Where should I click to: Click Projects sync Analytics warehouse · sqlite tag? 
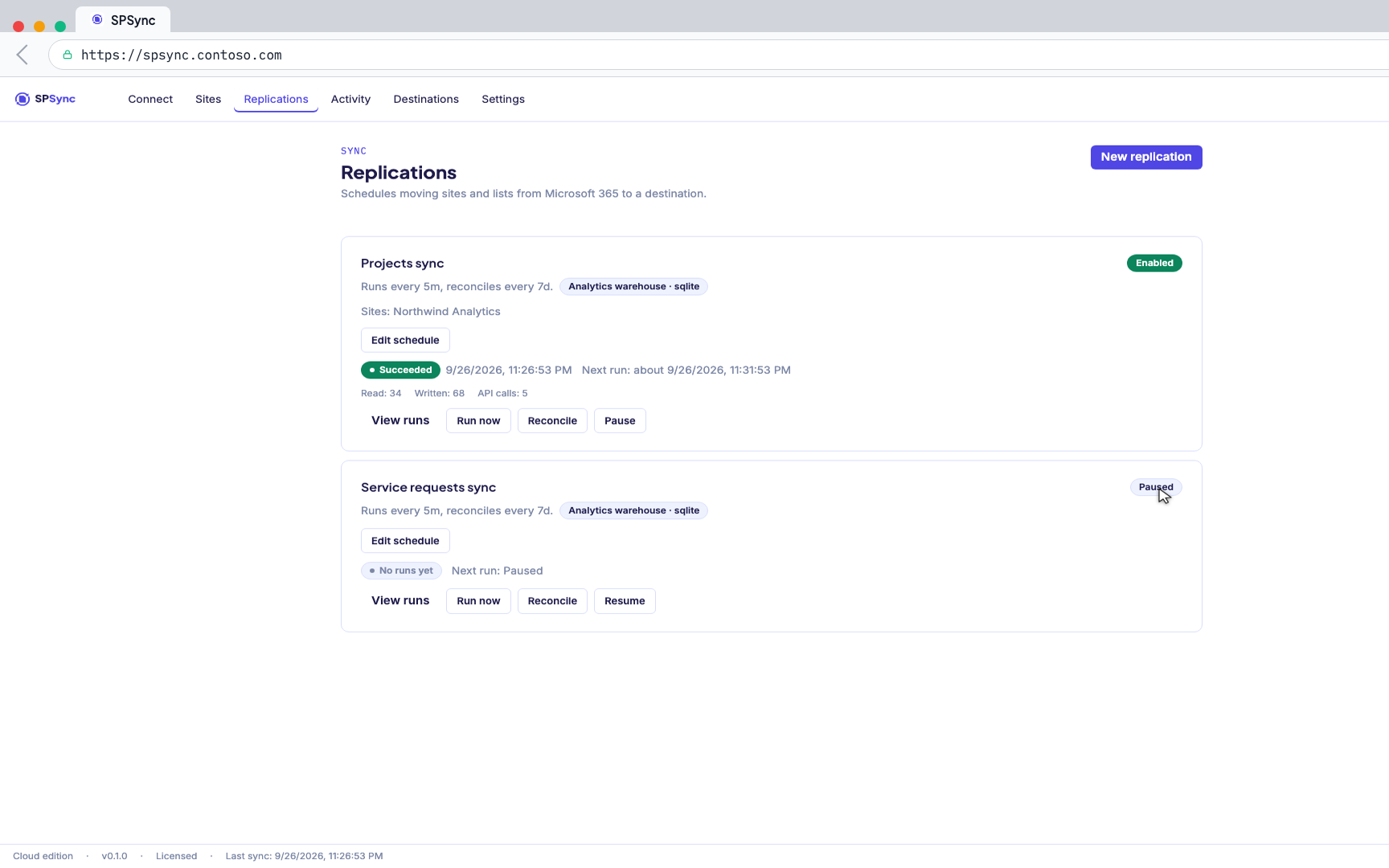pyautogui.click(x=633, y=286)
